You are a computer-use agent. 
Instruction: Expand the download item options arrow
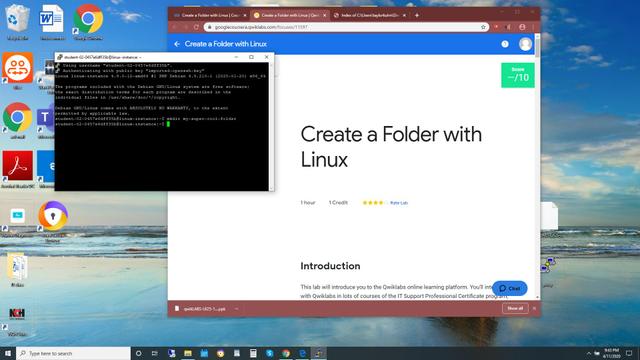(x=236, y=309)
